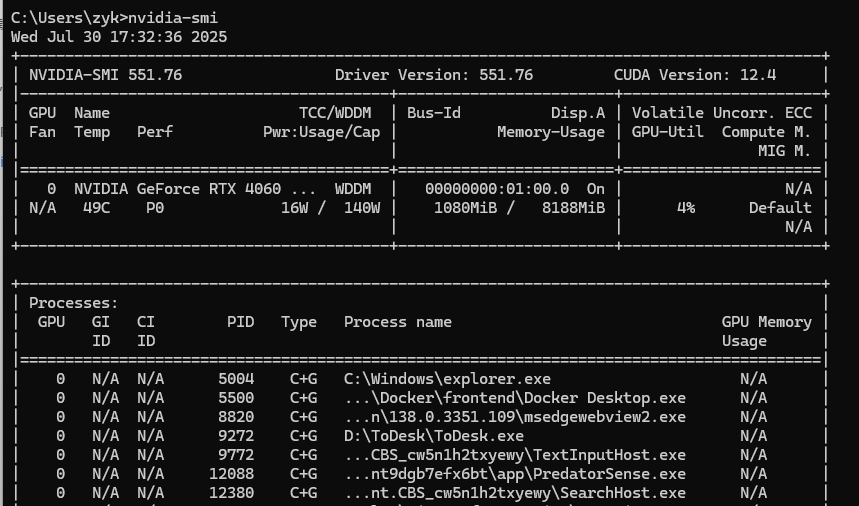Image resolution: width=859 pixels, height=506 pixels.
Task: Click the PID 9272
Action: pyautogui.click(x=236, y=436)
